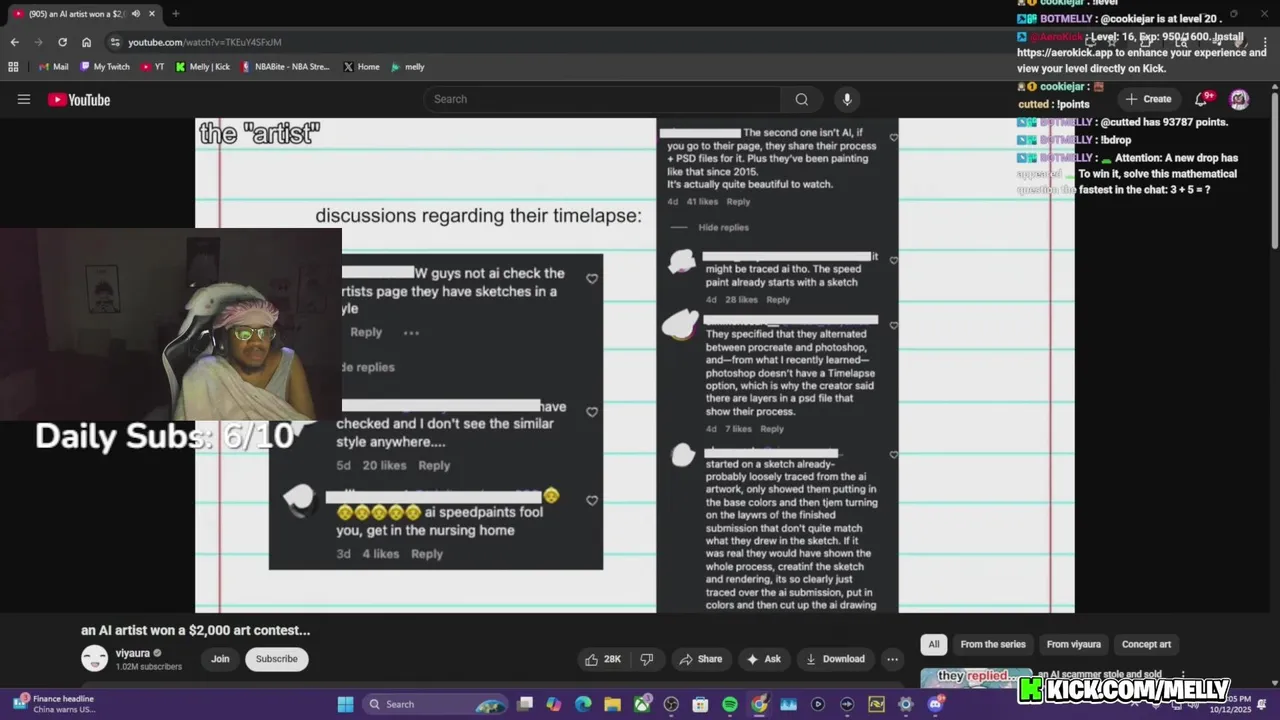Close the YouTube browser tab
The image size is (1280, 720).
[x=152, y=14]
